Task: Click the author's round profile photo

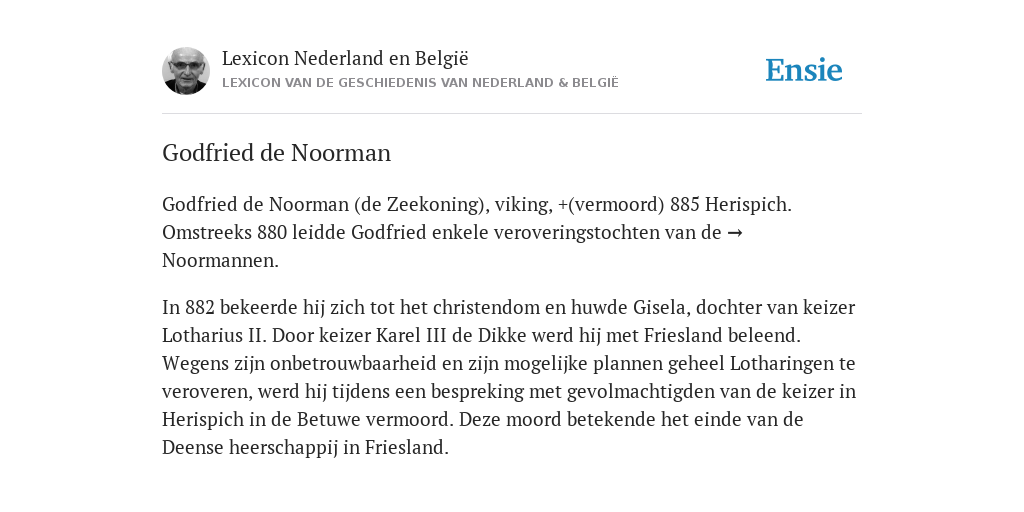Action: coord(185,71)
